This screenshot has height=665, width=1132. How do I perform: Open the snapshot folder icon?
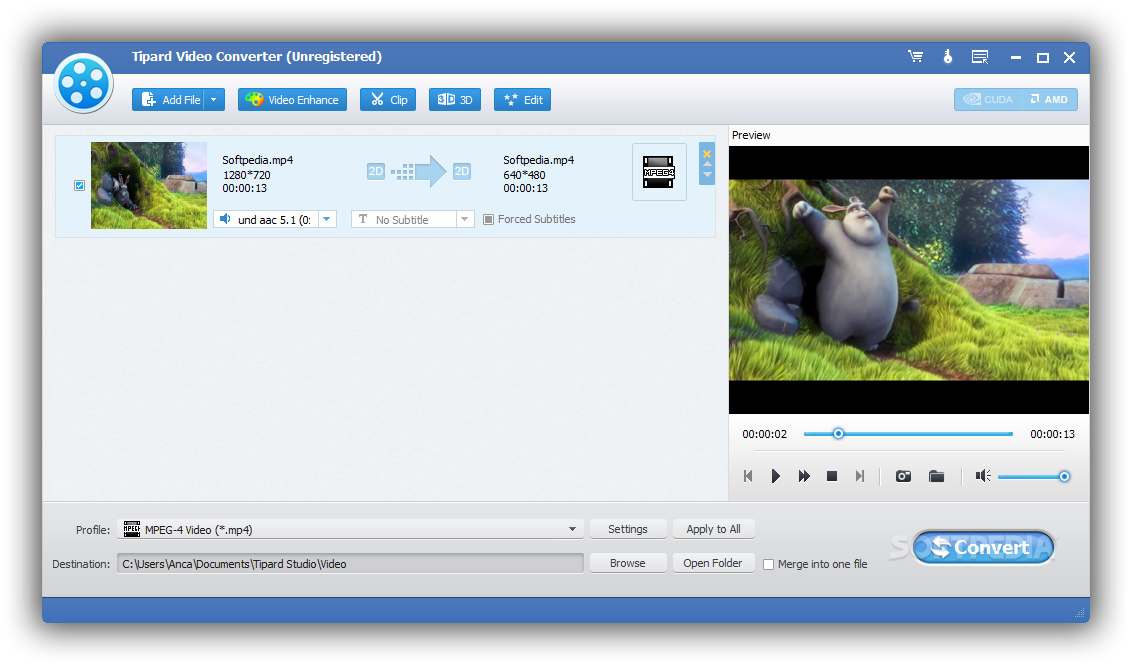point(936,476)
